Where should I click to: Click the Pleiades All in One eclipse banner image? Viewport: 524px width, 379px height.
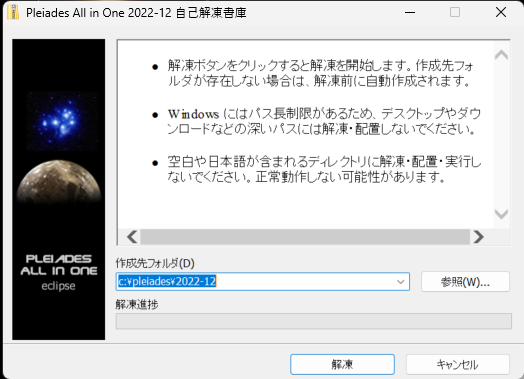point(58,190)
